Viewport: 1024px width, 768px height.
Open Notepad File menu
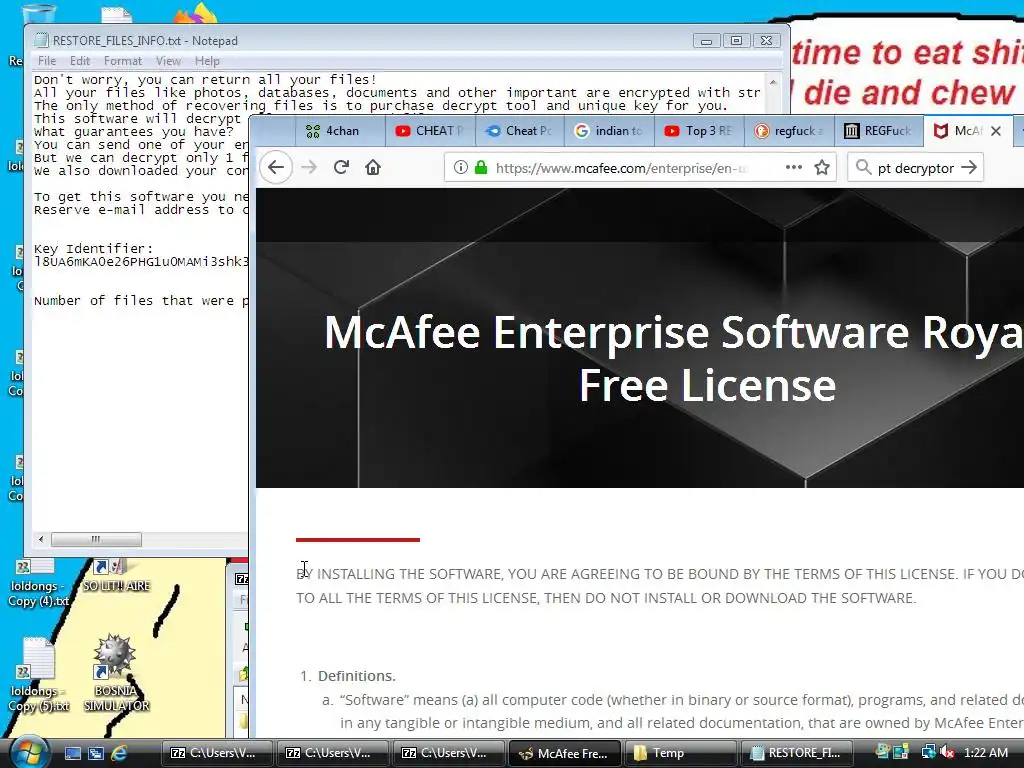pos(47,61)
